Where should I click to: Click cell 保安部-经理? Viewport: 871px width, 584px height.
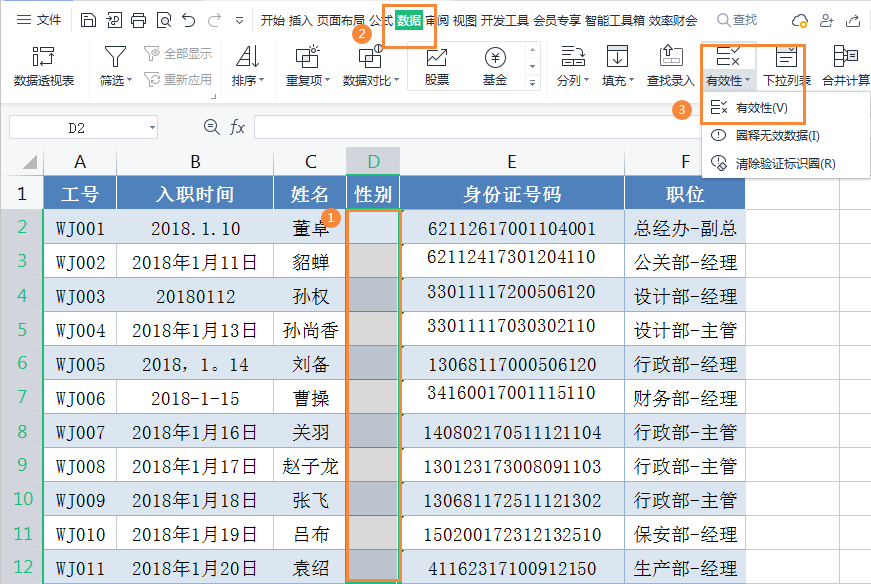[685, 535]
